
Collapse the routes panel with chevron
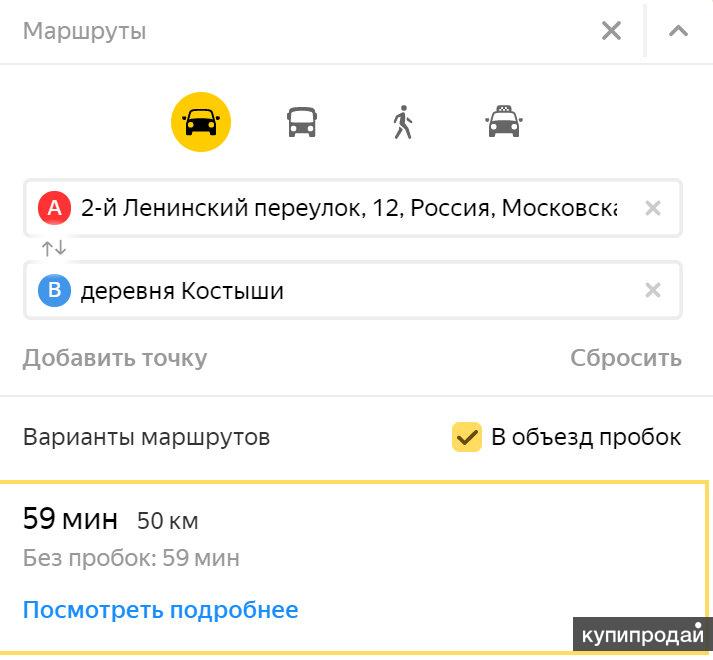click(x=678, y=31)
